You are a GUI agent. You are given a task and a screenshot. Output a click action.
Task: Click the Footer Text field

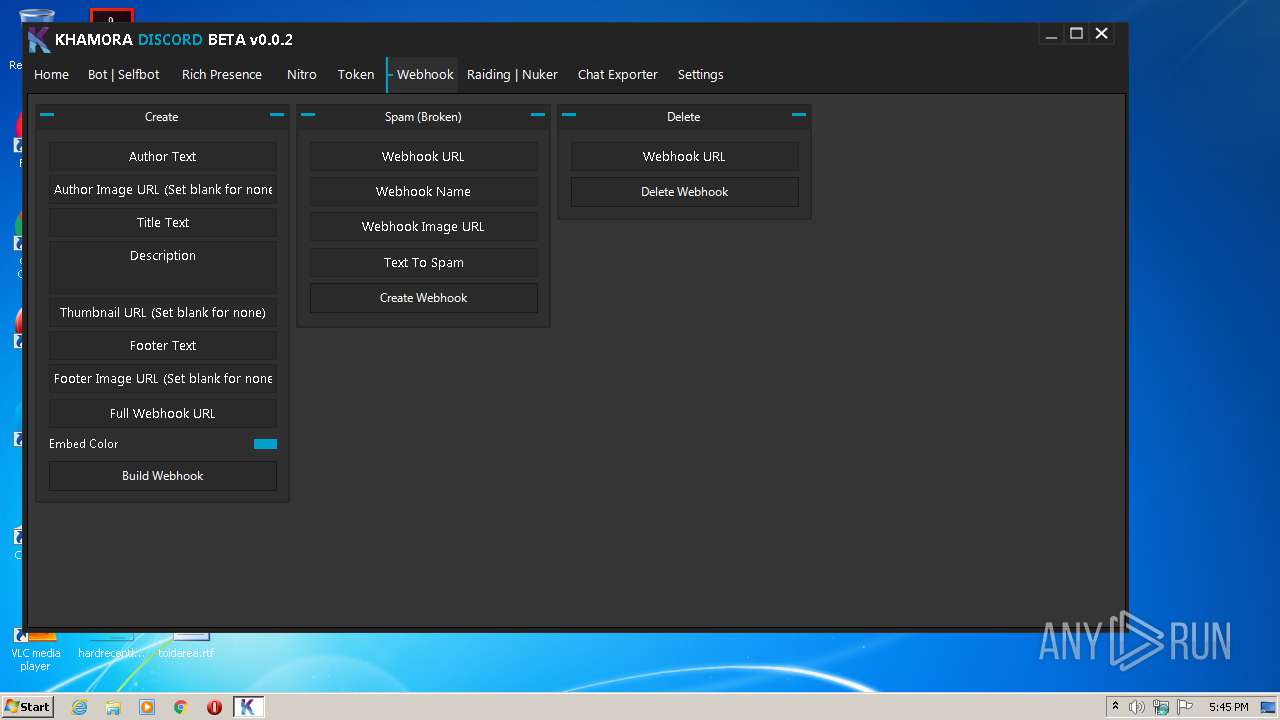(163, 346)
